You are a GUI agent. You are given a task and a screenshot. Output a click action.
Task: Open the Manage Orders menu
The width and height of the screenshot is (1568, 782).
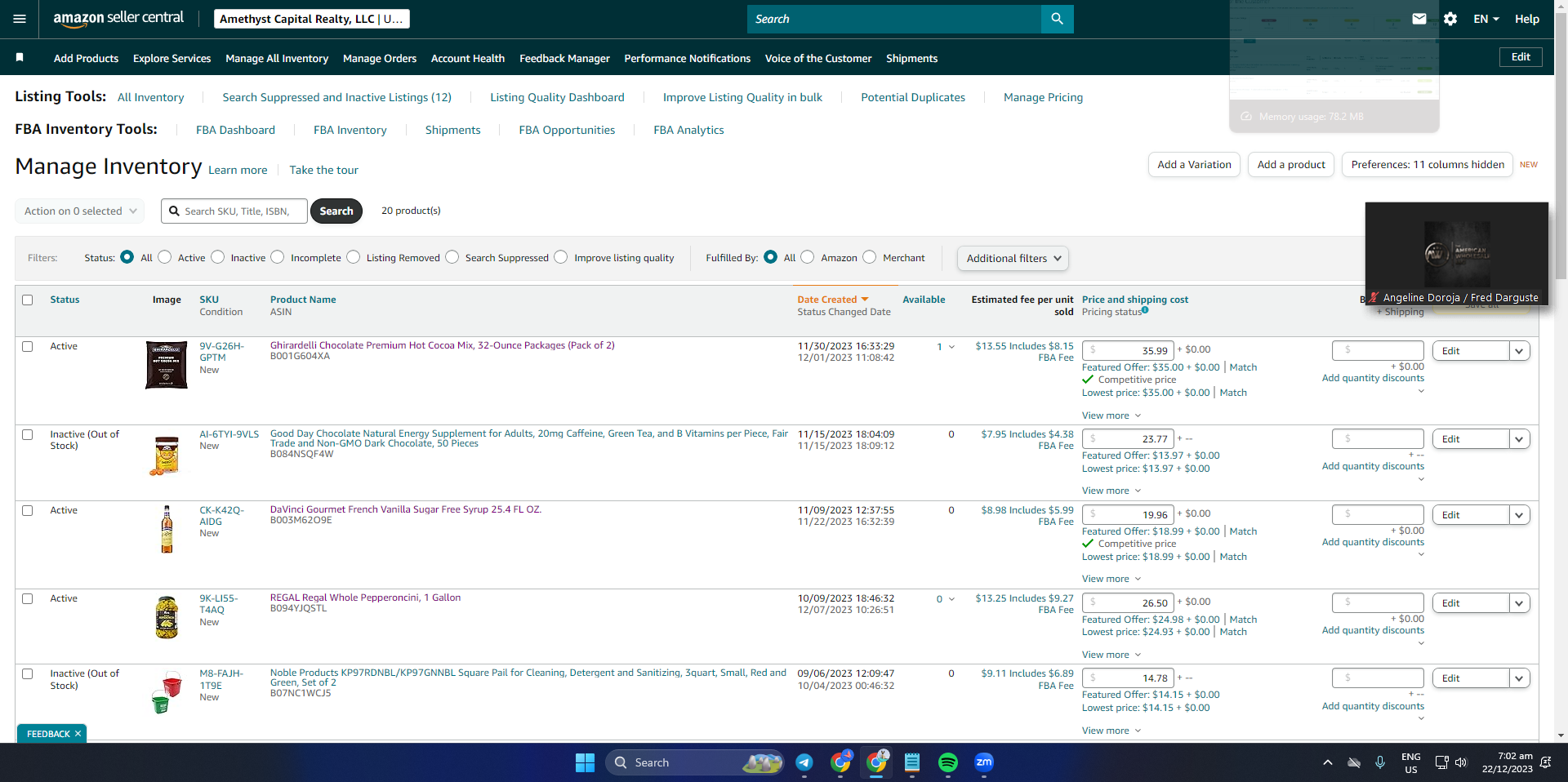tap(380, 58)
